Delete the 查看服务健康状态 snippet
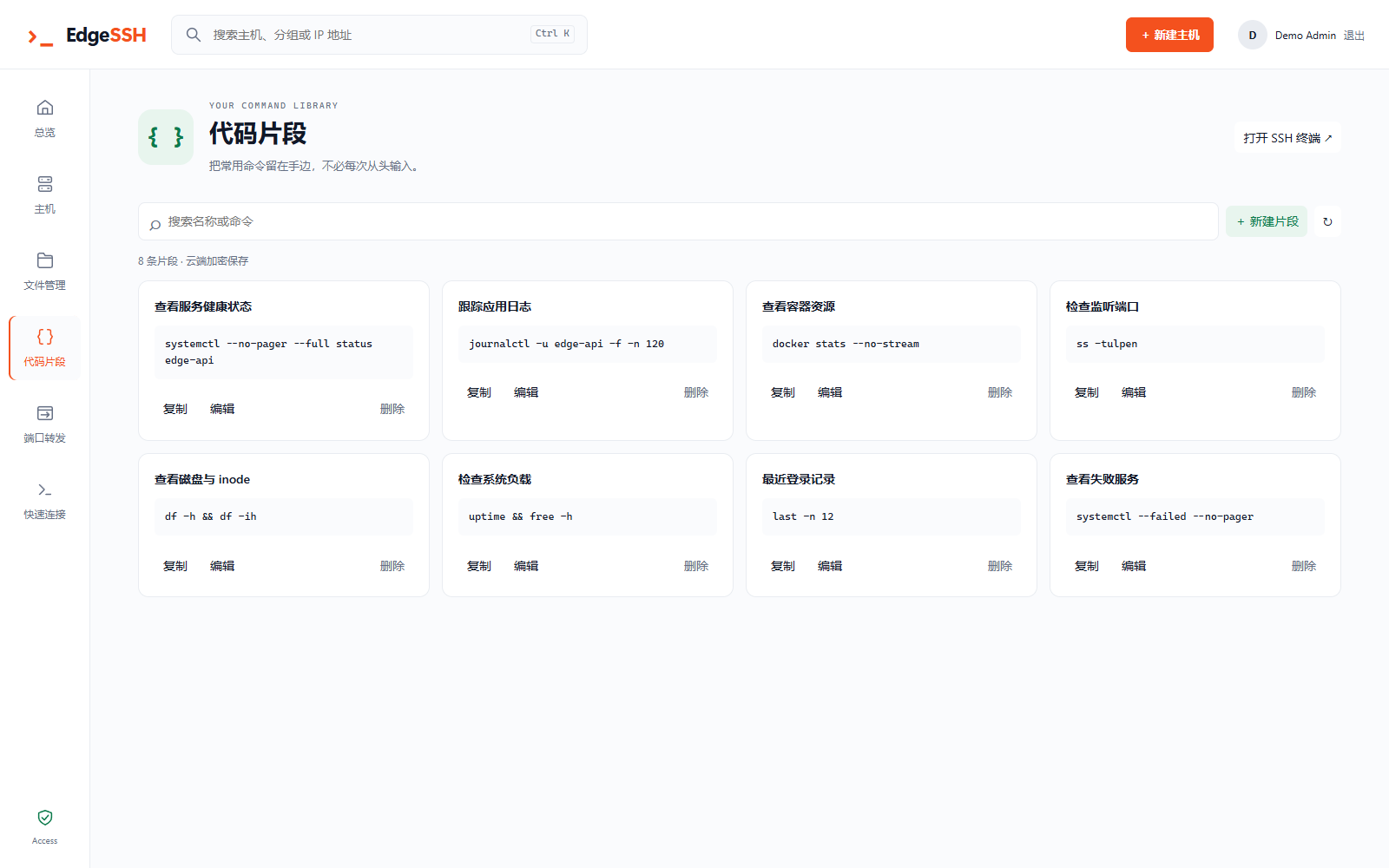This screenshot has height=868, width=1389. 392,409
